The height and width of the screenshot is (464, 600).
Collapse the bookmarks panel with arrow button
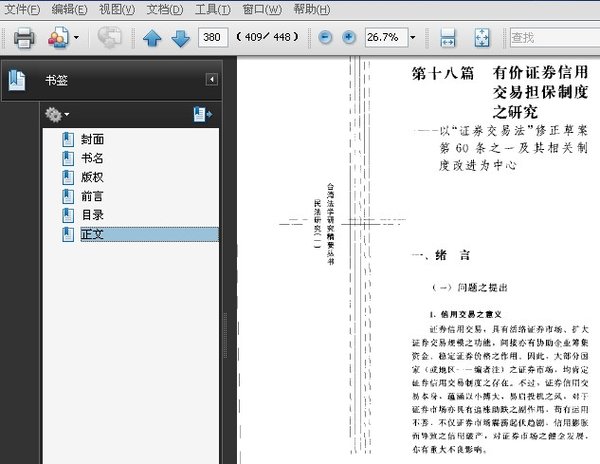(x=211, y=79)
